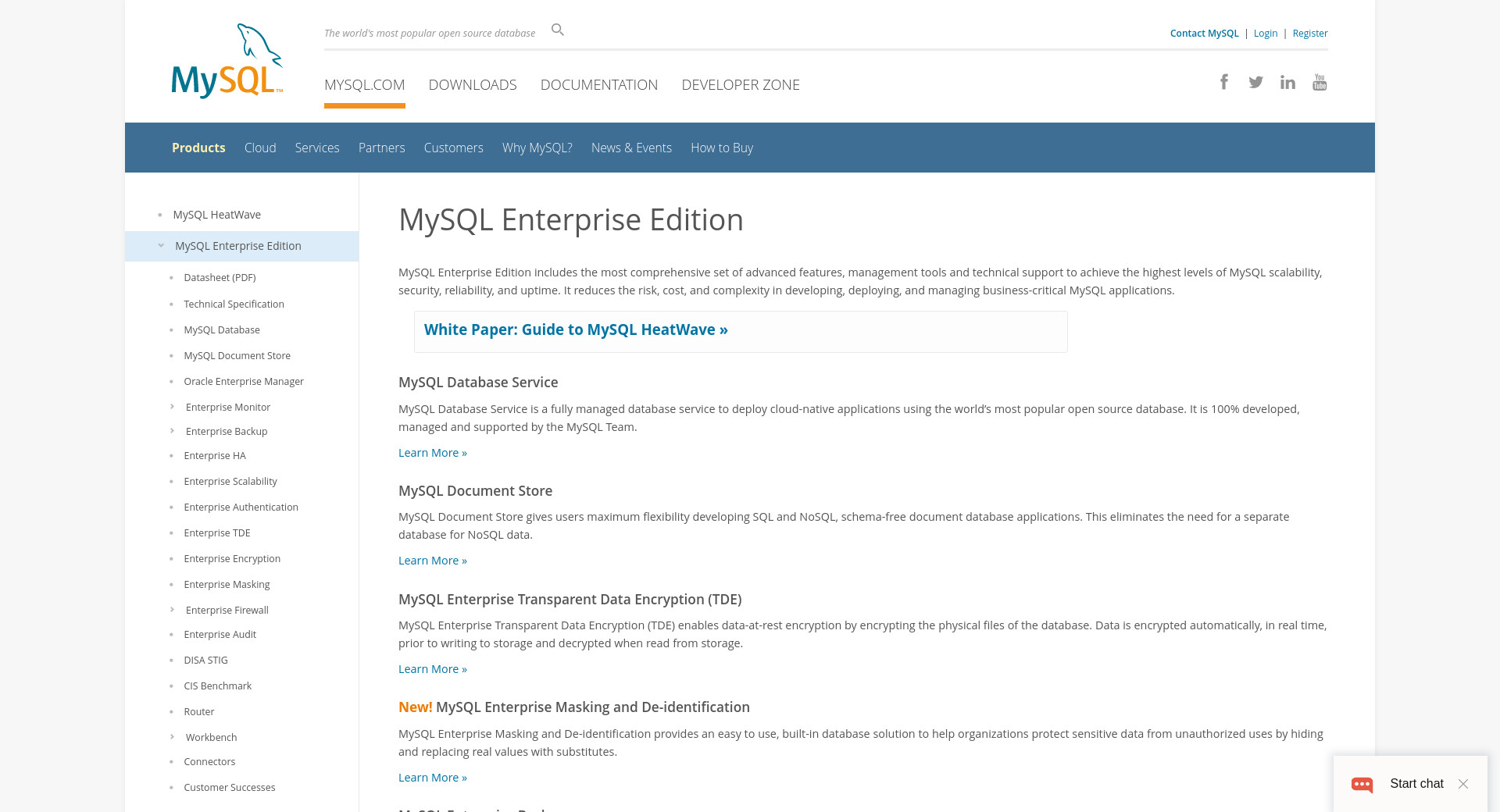
Task: Dismiss the Start chat widget
Action: (1463, 784)
